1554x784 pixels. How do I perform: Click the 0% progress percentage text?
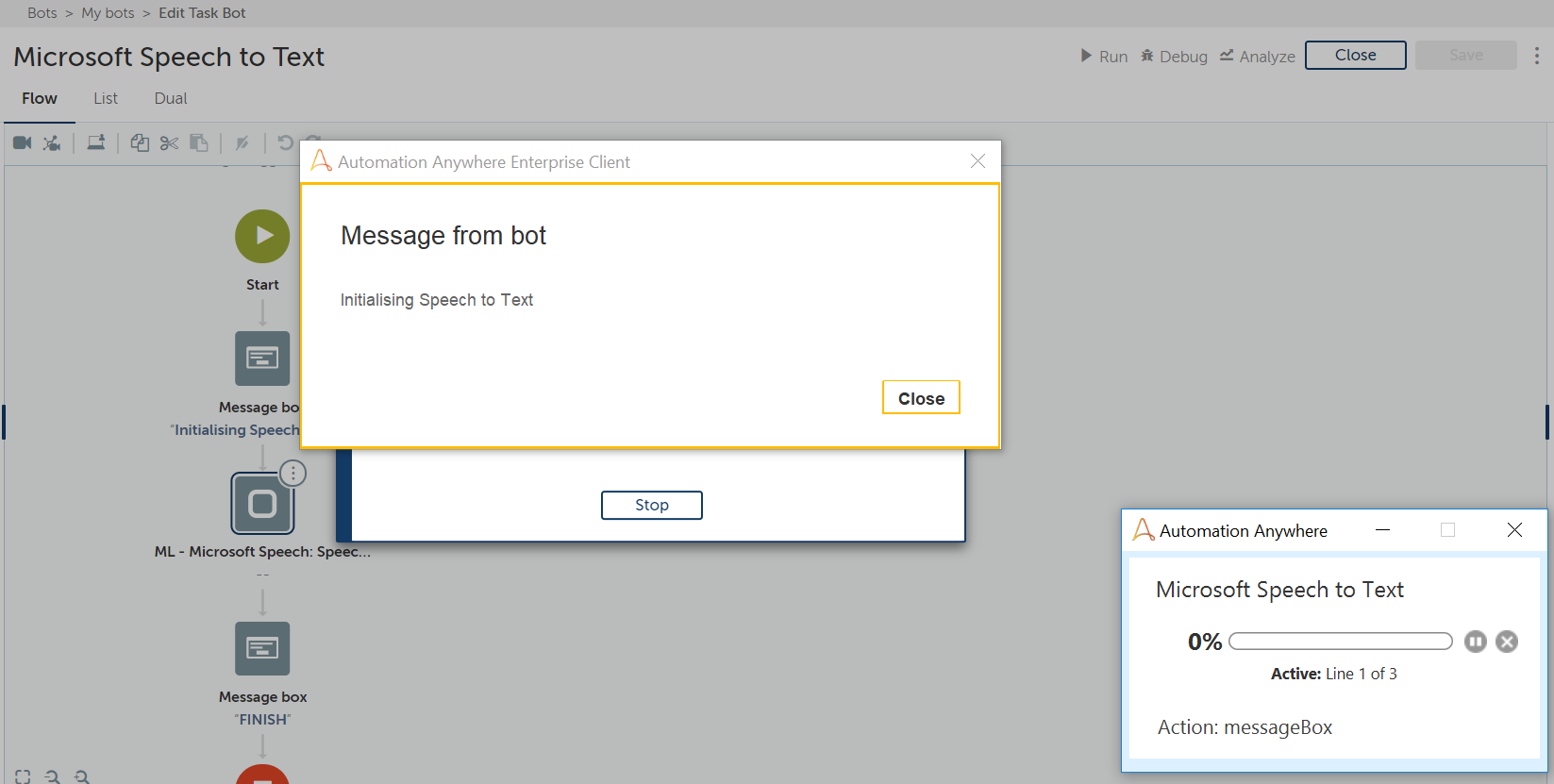pyautogui.click(x=1205, y=642)
